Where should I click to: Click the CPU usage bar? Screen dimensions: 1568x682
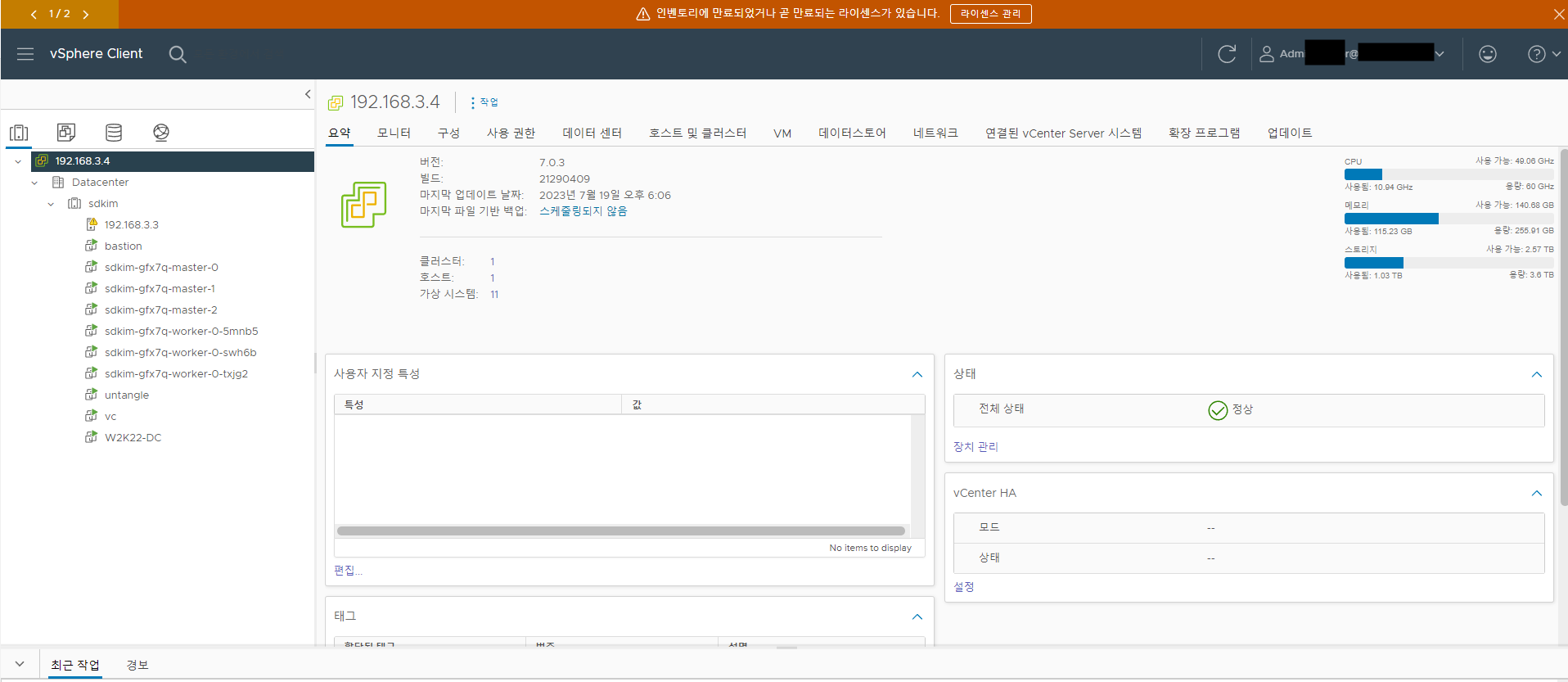[1449, 174]
